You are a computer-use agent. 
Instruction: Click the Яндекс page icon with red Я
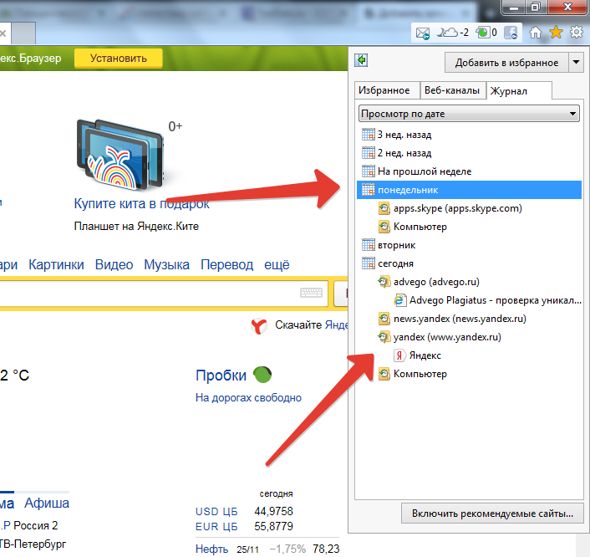[x=399, y=355]
